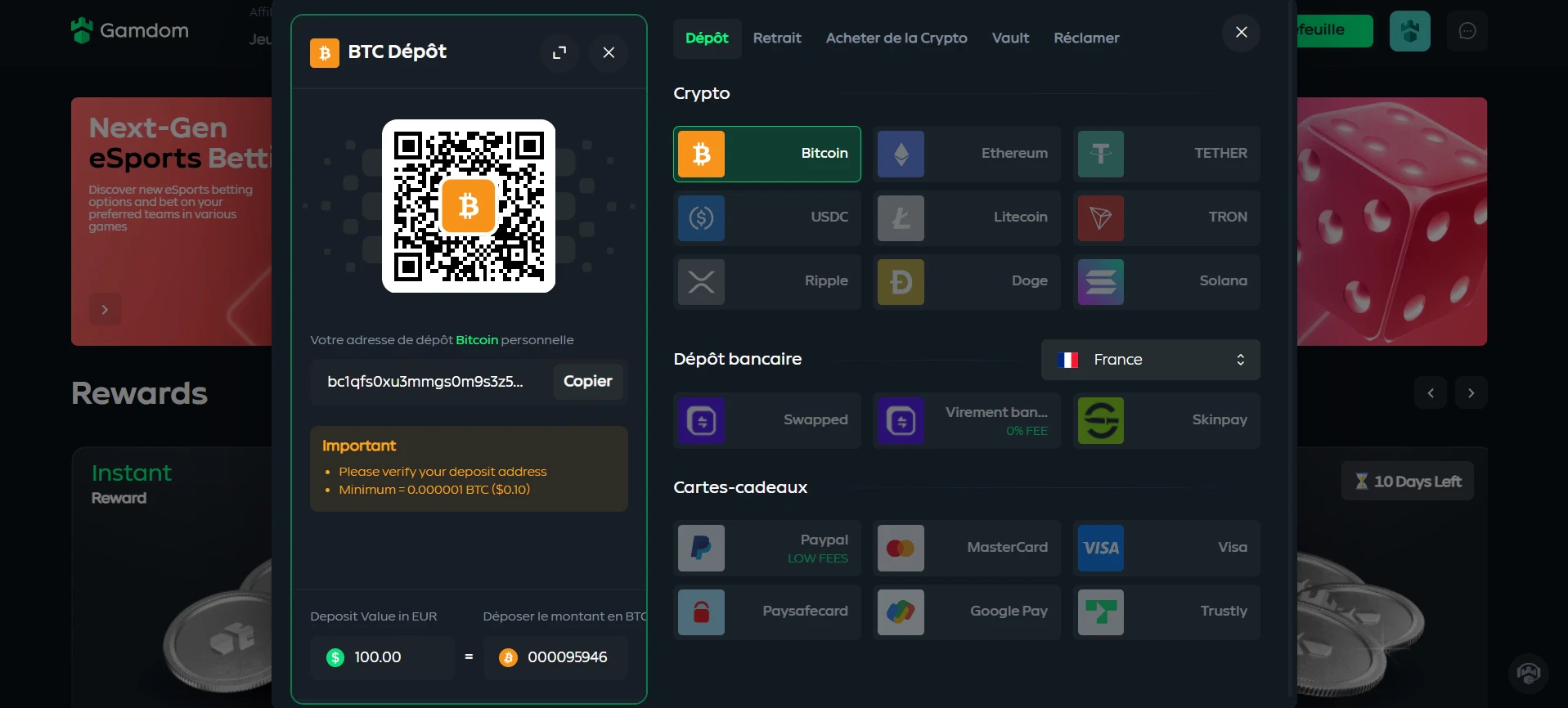This screenshot has width=1568, height=708.
Task: Edit the EUR deposit value field
Action: 382,657
